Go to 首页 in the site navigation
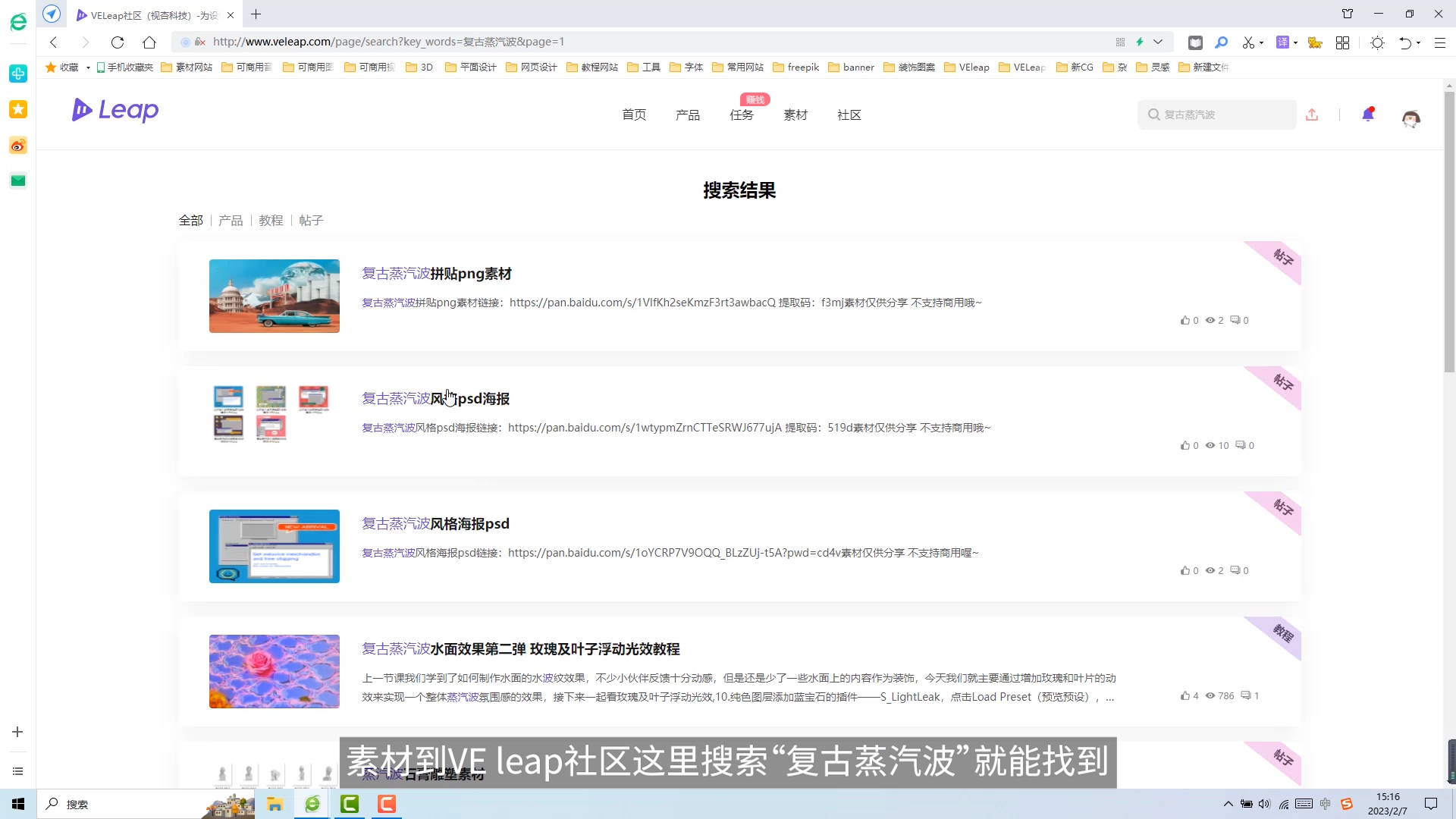The width and height of the screenshot is (1456, 819). tap(634, 115)
